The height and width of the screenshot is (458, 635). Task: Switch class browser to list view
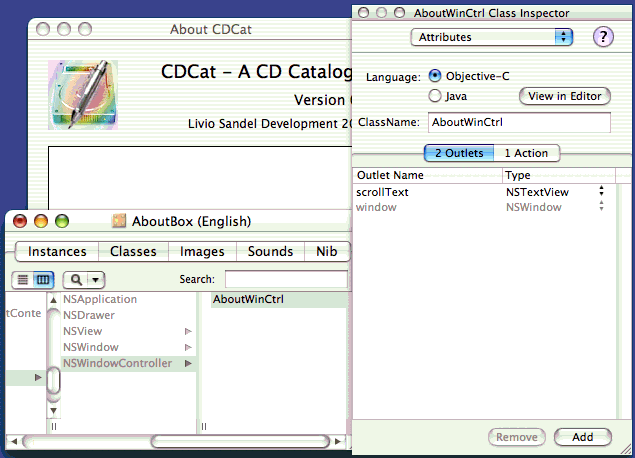pos(23,280)
